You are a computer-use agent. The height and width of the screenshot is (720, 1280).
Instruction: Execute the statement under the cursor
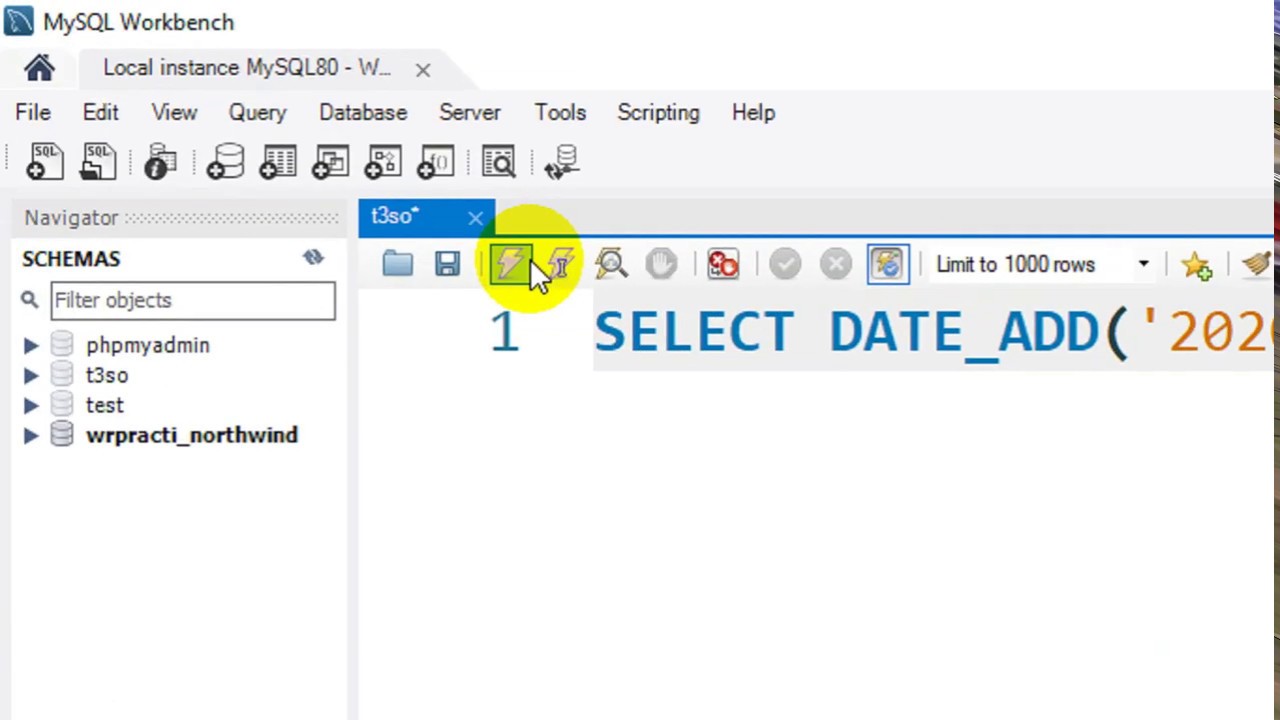[x=561, y=264]
